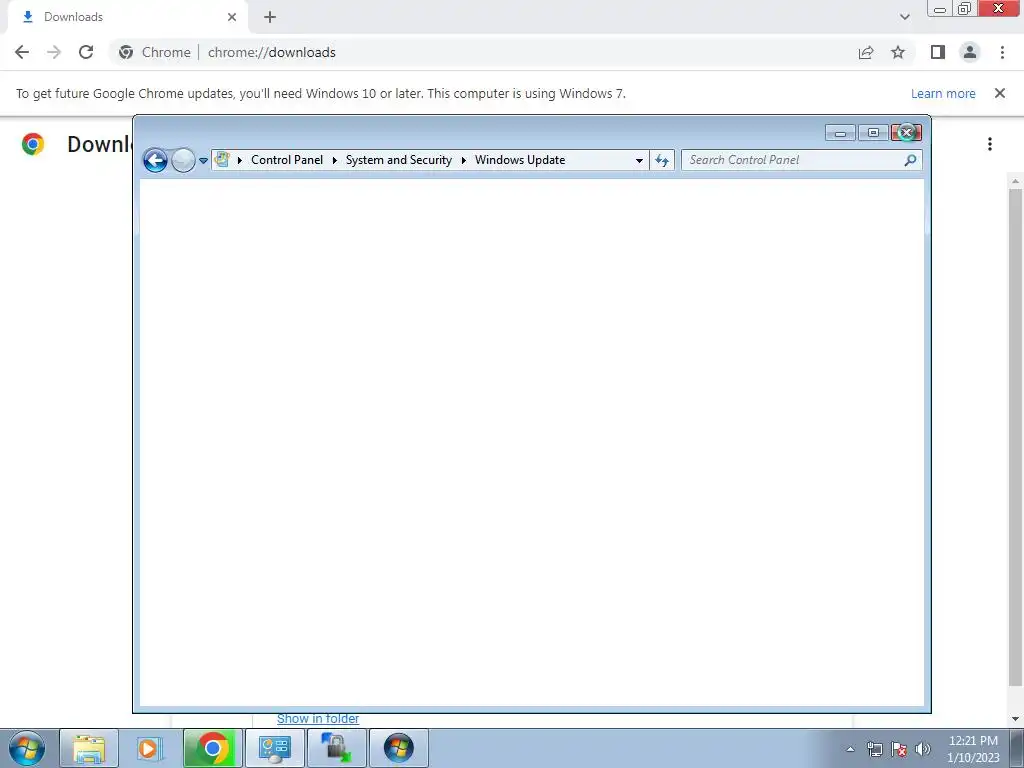Share this page icon in Chrome

[x=866, y=52]
